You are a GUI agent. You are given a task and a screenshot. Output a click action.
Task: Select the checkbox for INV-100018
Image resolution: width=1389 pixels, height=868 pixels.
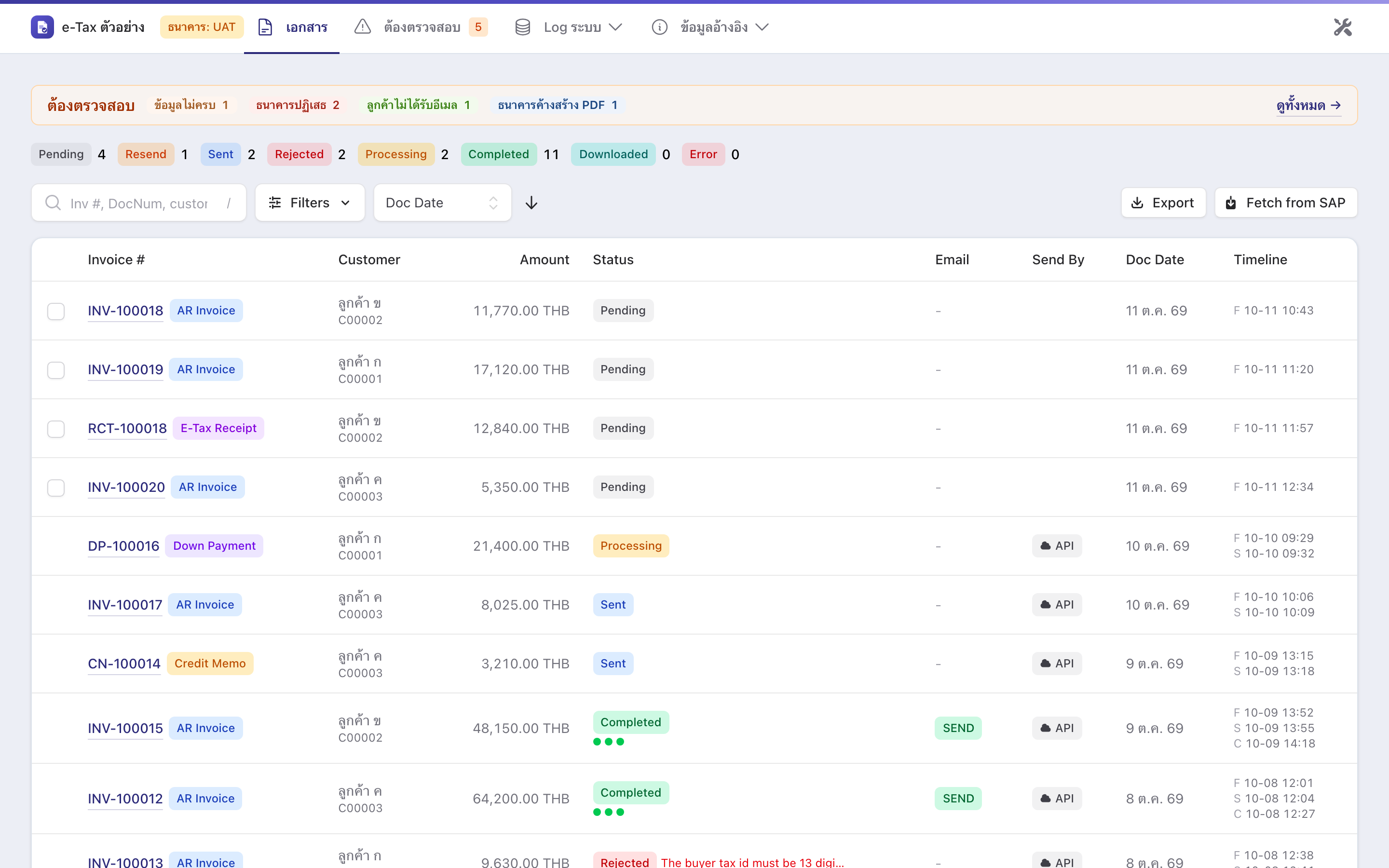point(55,311)
